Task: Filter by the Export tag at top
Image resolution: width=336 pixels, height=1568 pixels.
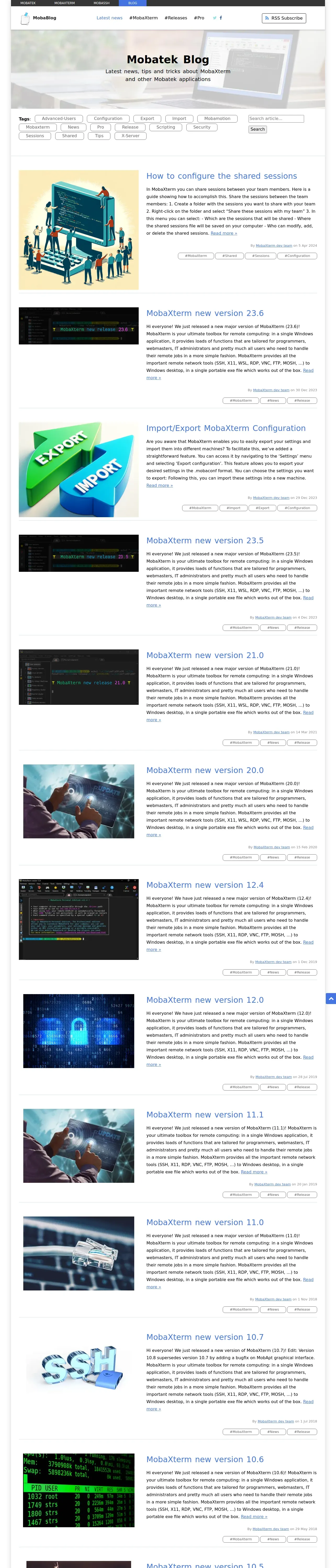Action: (x=147, y=119)
